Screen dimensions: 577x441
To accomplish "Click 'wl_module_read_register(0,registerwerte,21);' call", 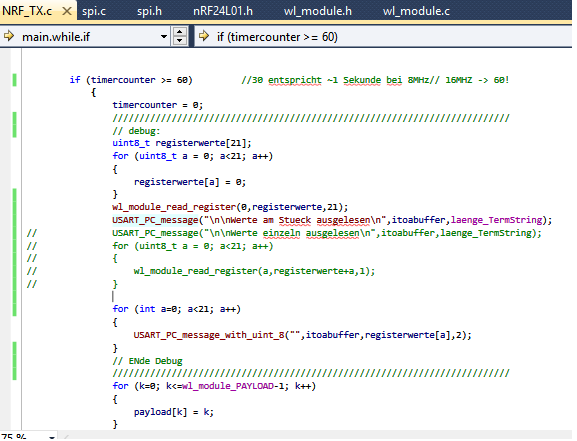I will [230, 207].
